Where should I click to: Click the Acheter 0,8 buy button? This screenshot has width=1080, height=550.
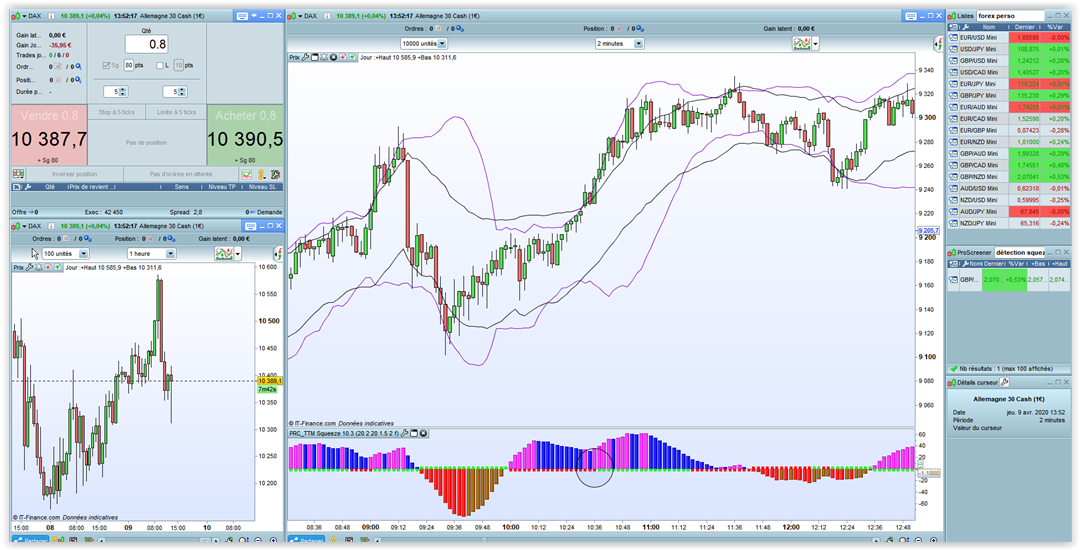(245, 135)
